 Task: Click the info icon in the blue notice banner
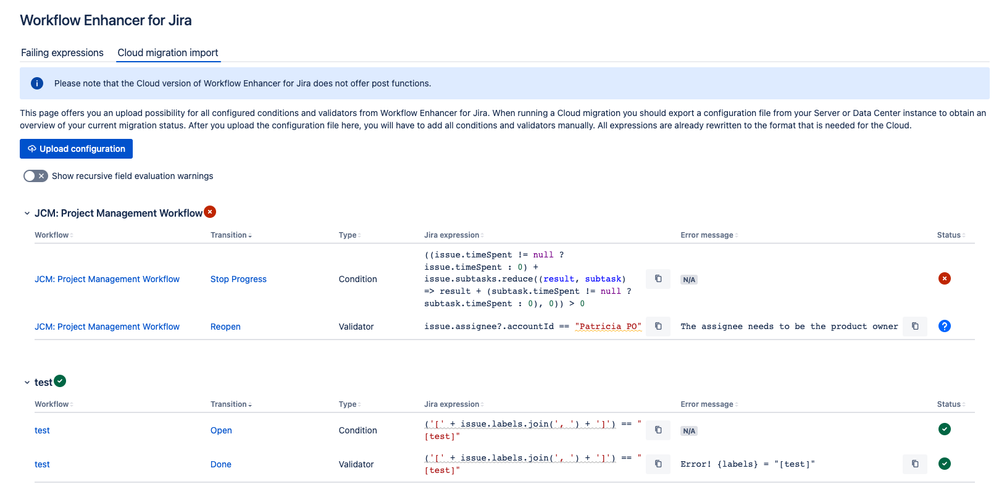(x=37, y=83)
